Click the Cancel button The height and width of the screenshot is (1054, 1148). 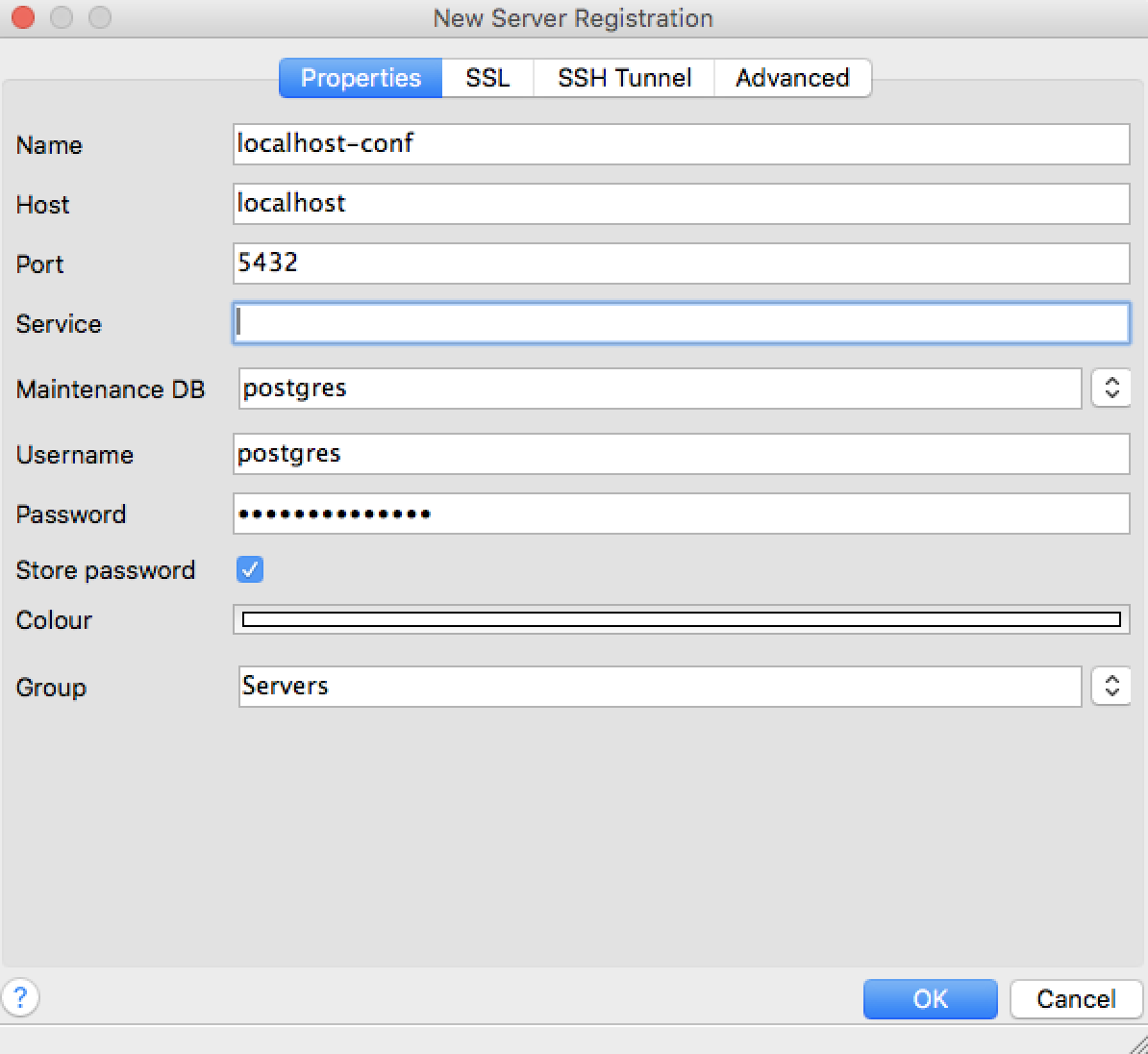[1075, 999]
